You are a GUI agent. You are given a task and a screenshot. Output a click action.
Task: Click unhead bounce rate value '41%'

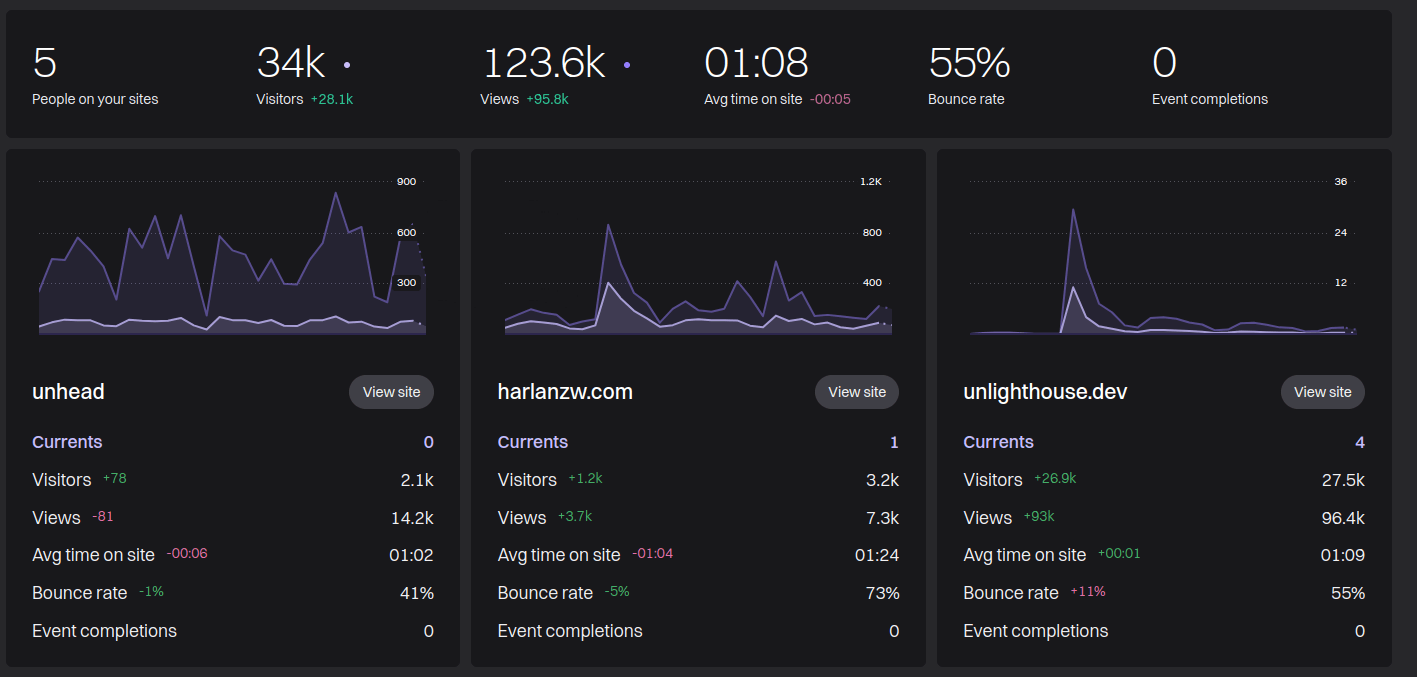417,593
